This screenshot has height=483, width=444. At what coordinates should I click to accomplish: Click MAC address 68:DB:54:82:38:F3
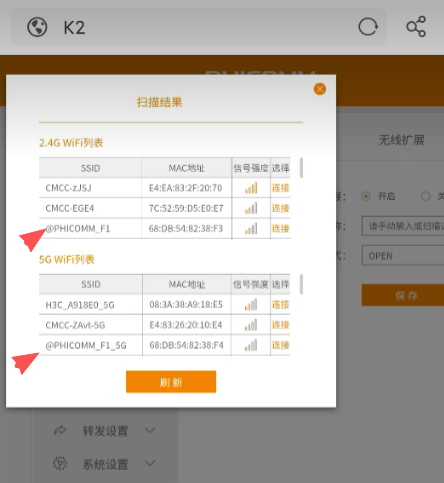click(x=186, y=229)
